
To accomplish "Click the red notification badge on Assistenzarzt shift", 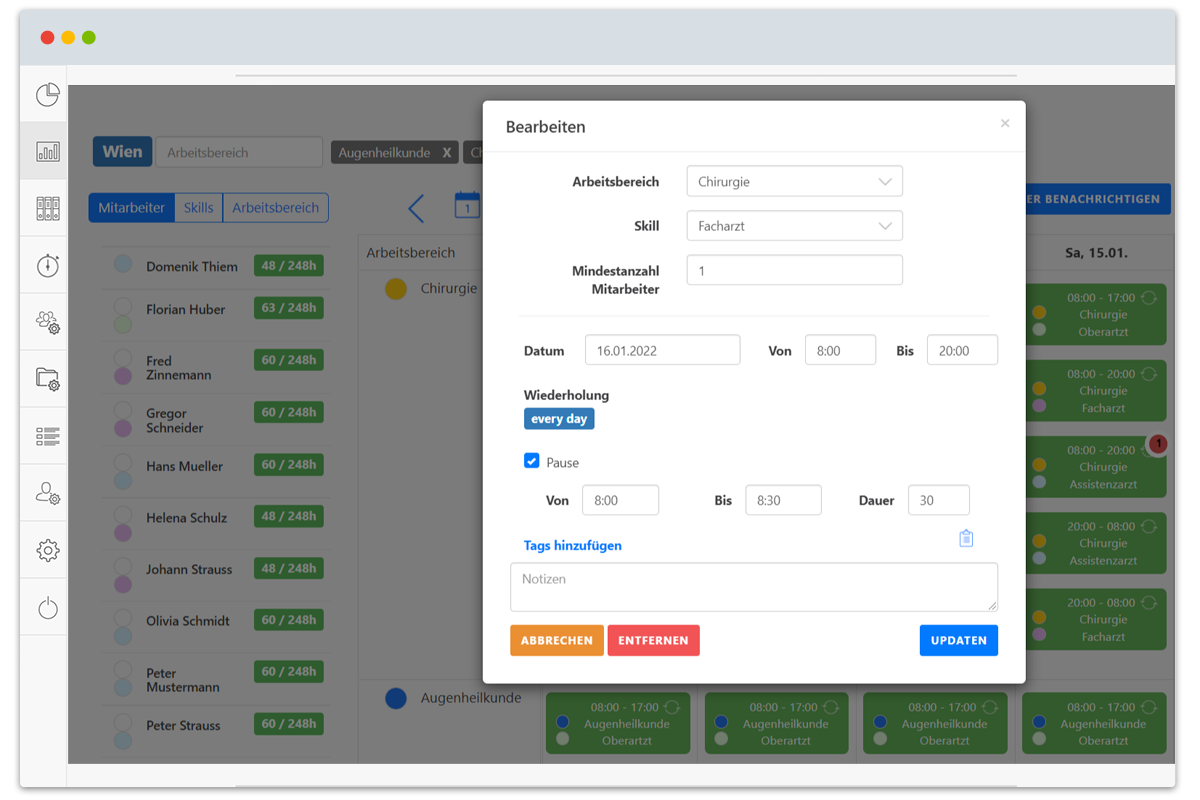I will [1158, 443].
